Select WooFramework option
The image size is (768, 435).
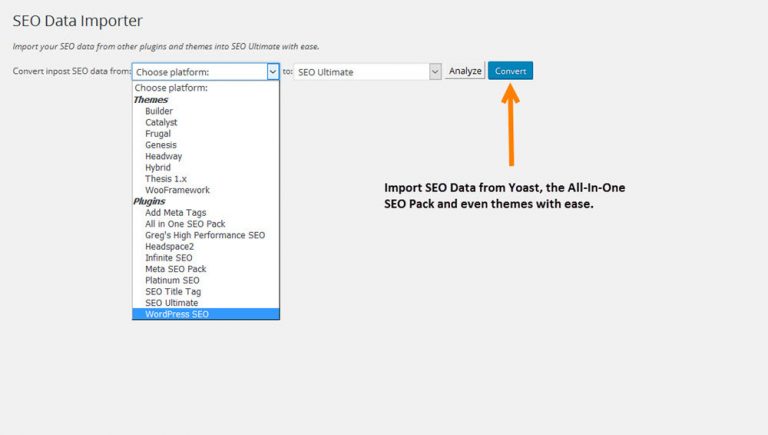[177, 190]
